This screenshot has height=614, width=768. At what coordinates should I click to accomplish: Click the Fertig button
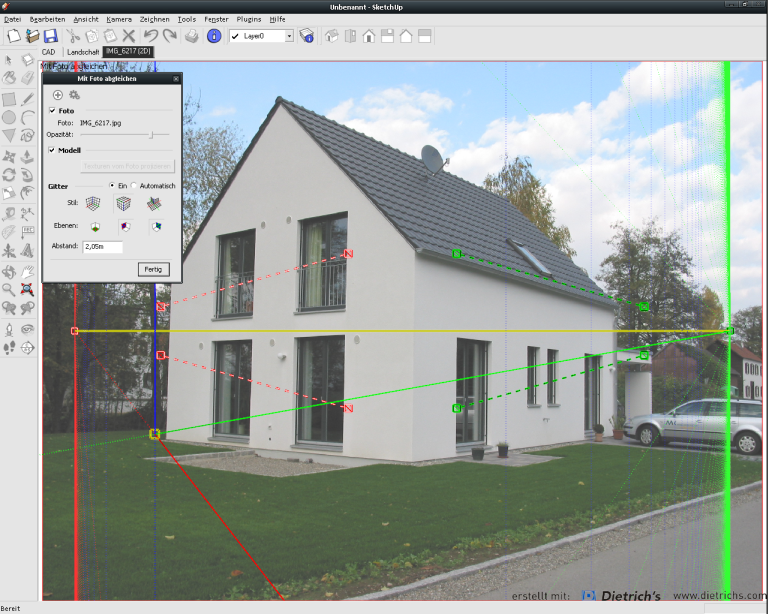click(x=154, y=269)
